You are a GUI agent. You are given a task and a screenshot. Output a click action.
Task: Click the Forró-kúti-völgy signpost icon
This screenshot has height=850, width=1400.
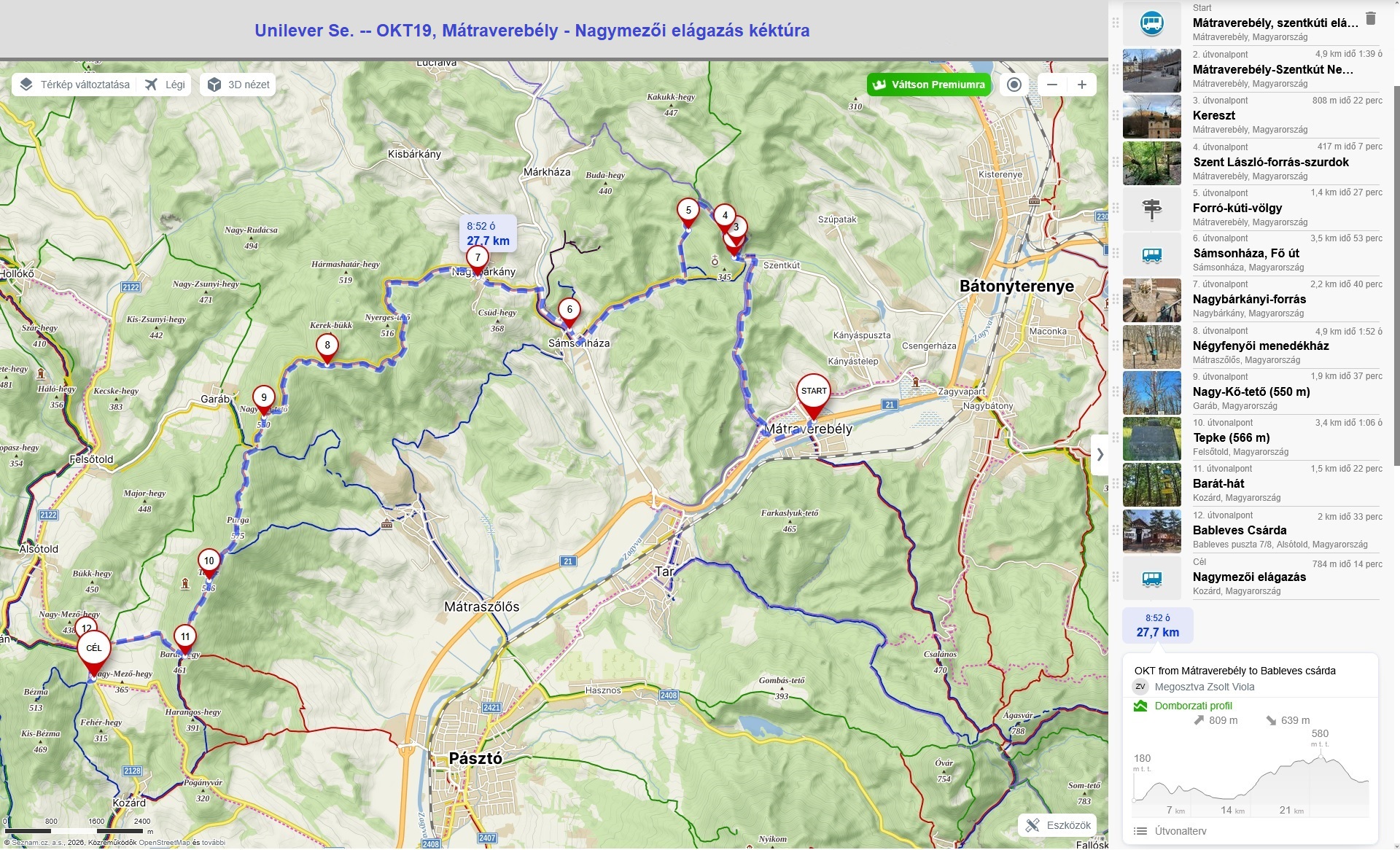[1151, 209]
